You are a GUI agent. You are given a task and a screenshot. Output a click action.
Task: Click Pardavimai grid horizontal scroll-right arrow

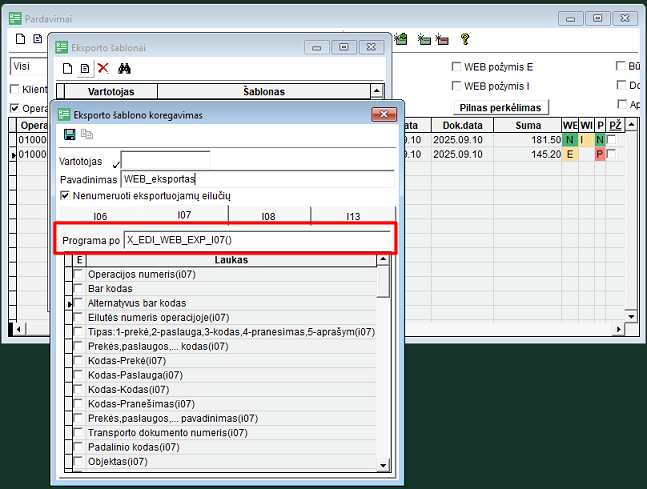(x=618, y=329)
